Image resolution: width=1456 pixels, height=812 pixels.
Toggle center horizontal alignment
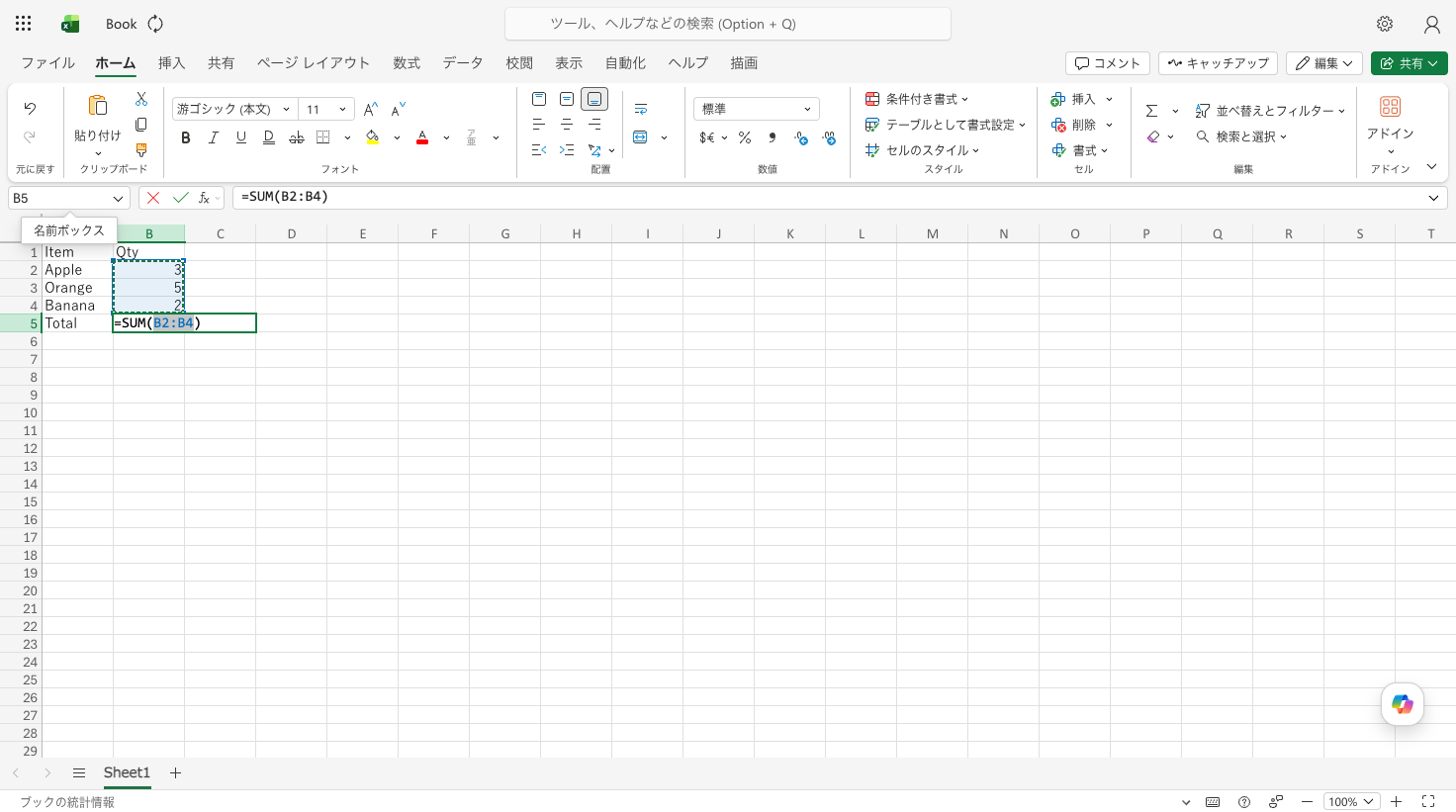[x=567, y=125]
